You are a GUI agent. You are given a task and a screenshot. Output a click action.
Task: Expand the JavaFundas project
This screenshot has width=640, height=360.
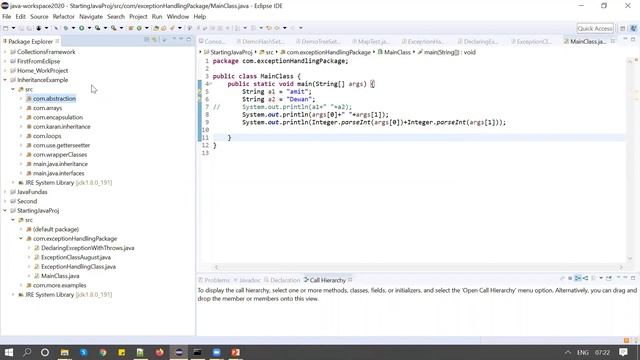click(x=5, y=192)
